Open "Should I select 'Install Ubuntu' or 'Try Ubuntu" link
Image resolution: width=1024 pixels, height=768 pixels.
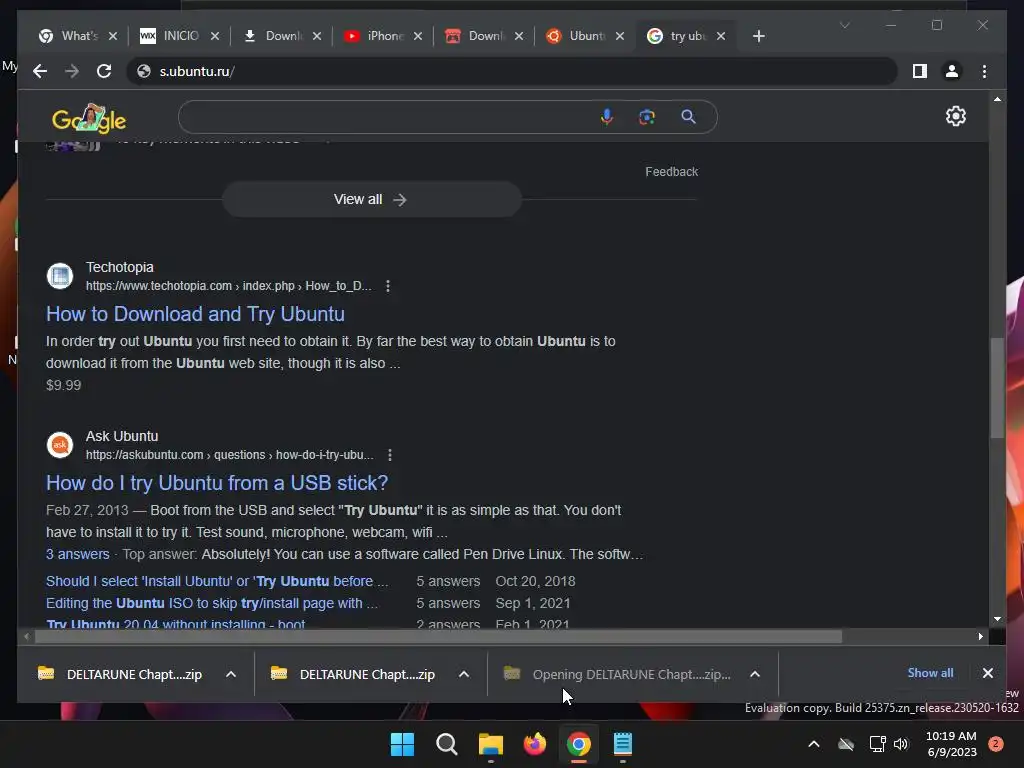coord(217,581)
